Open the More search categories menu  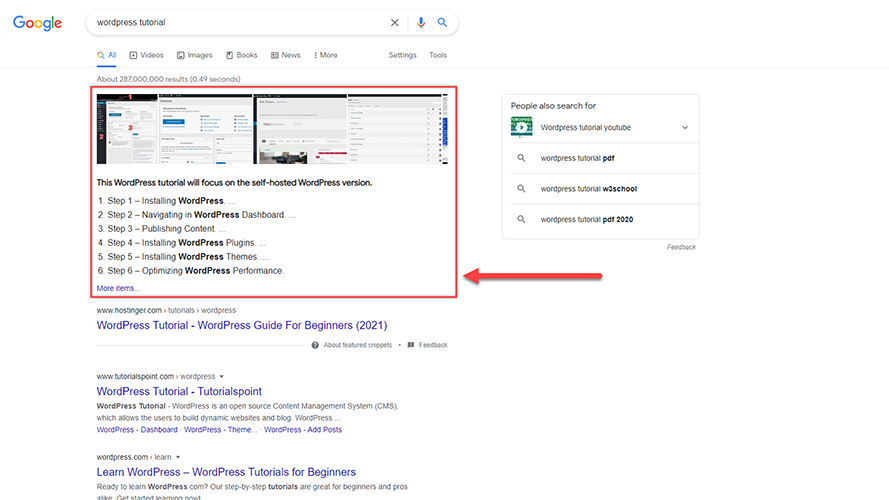(x=325, y=55)
